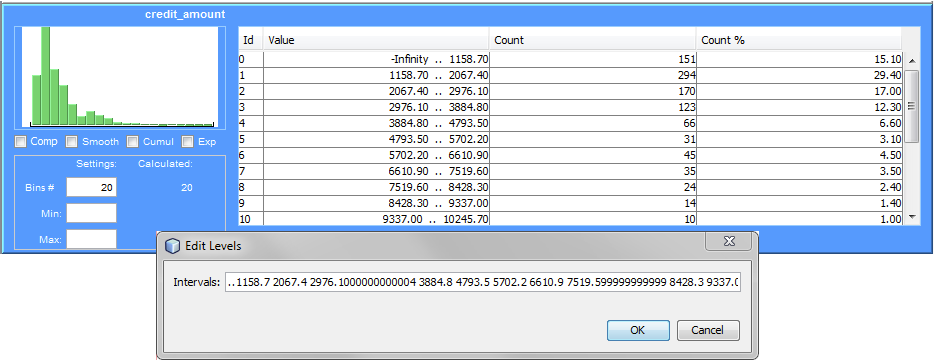Select the '2067.40 .. 2976.10' value cell
This screenshot has height=362, width=937.
coord(376,91)
